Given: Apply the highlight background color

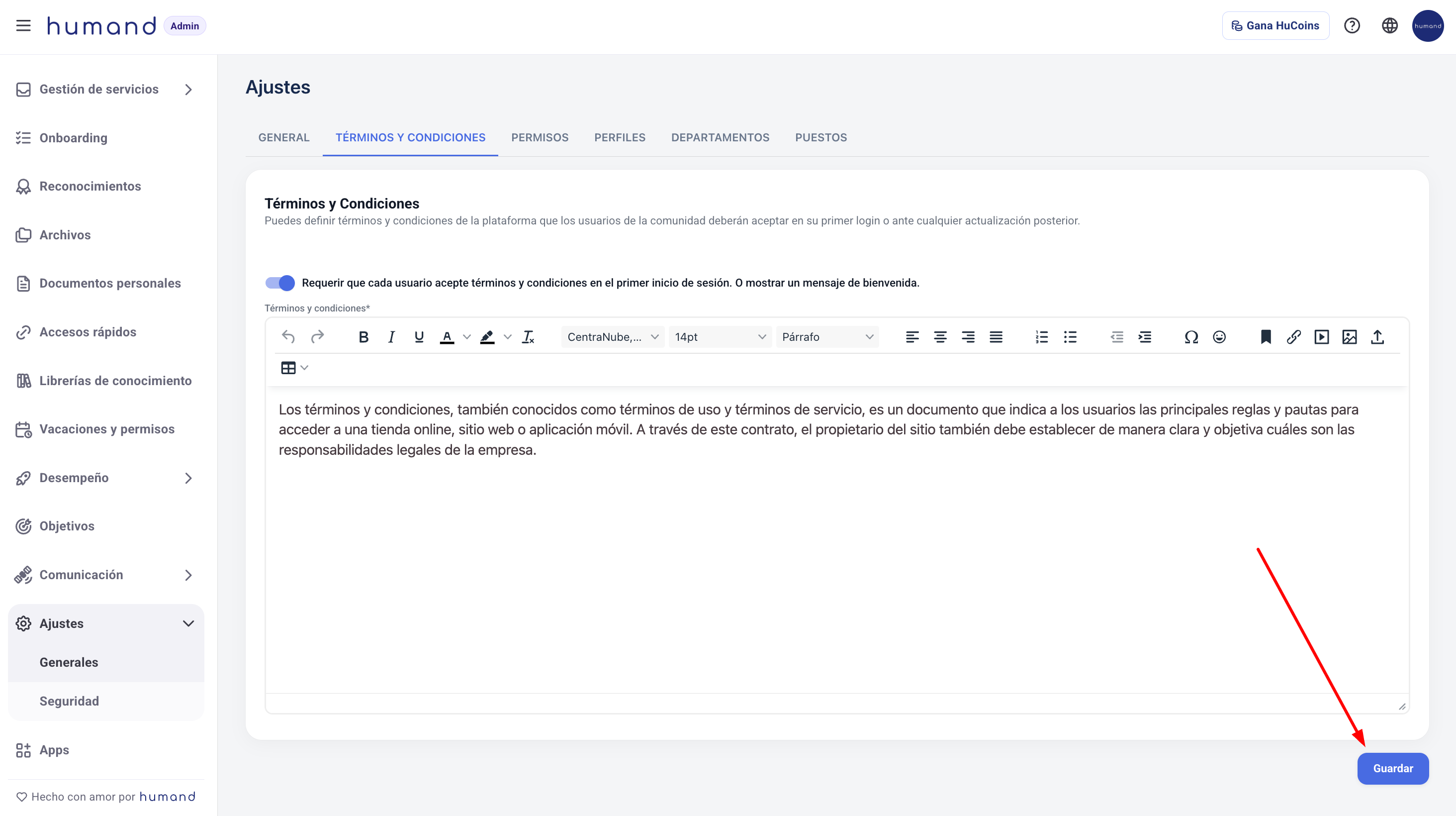Looking at the screenshot, I should click(487, 337).
